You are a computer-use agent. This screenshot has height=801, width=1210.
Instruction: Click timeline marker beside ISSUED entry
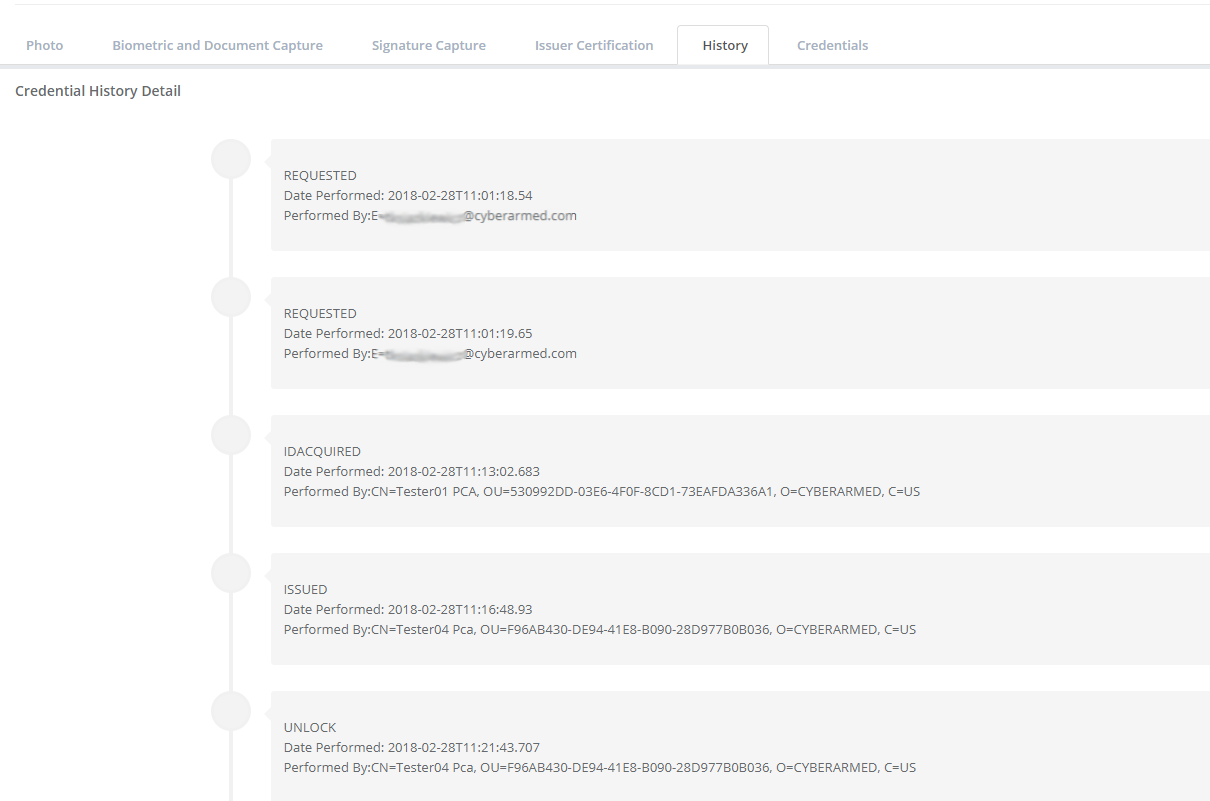(231, 573)
